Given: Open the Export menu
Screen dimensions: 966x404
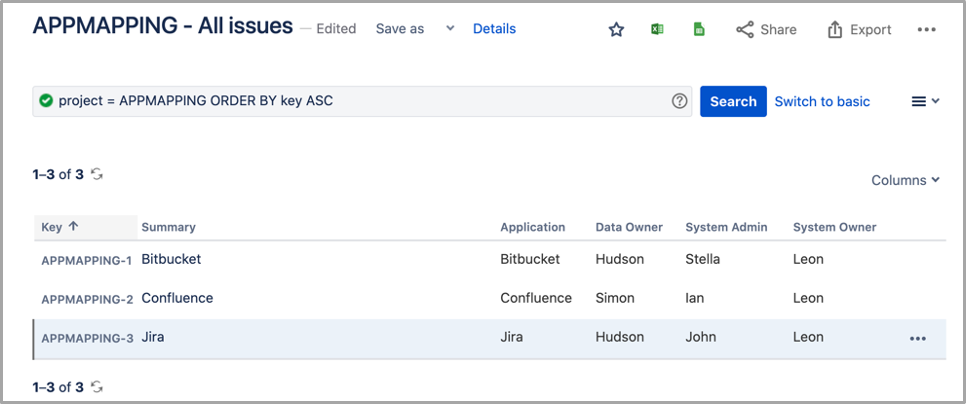Looking at the screenshot, I should click(x=859, y=30).
